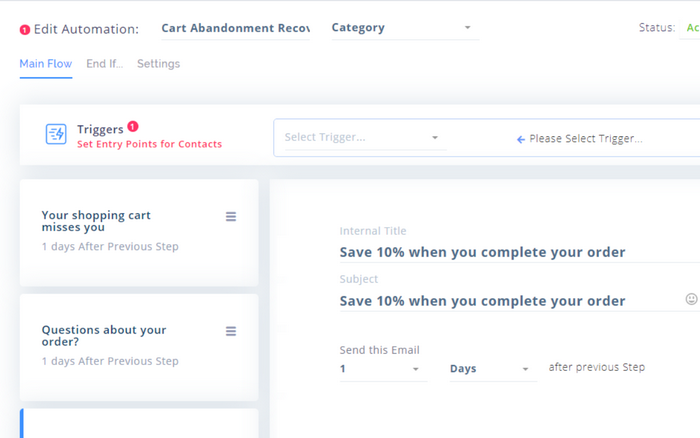Open the emoji picker in Subject field
This screenshot has width=700, height=438.
click(691, 299)
